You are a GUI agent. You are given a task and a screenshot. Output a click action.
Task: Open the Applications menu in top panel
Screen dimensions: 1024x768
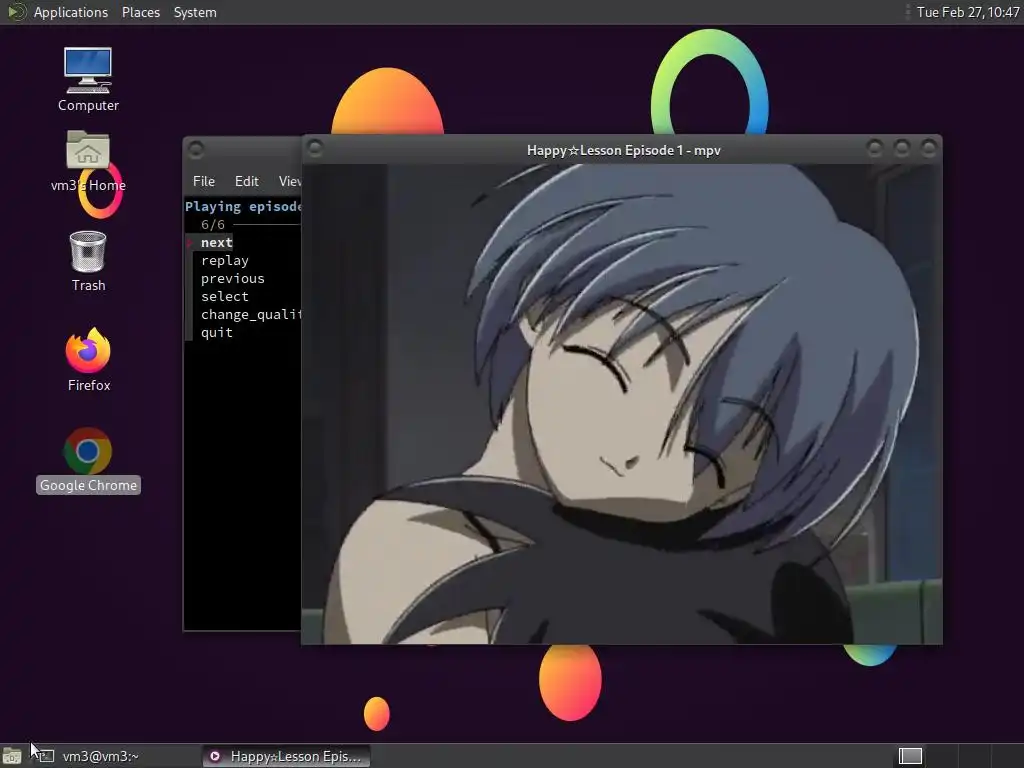pos(71,12)
